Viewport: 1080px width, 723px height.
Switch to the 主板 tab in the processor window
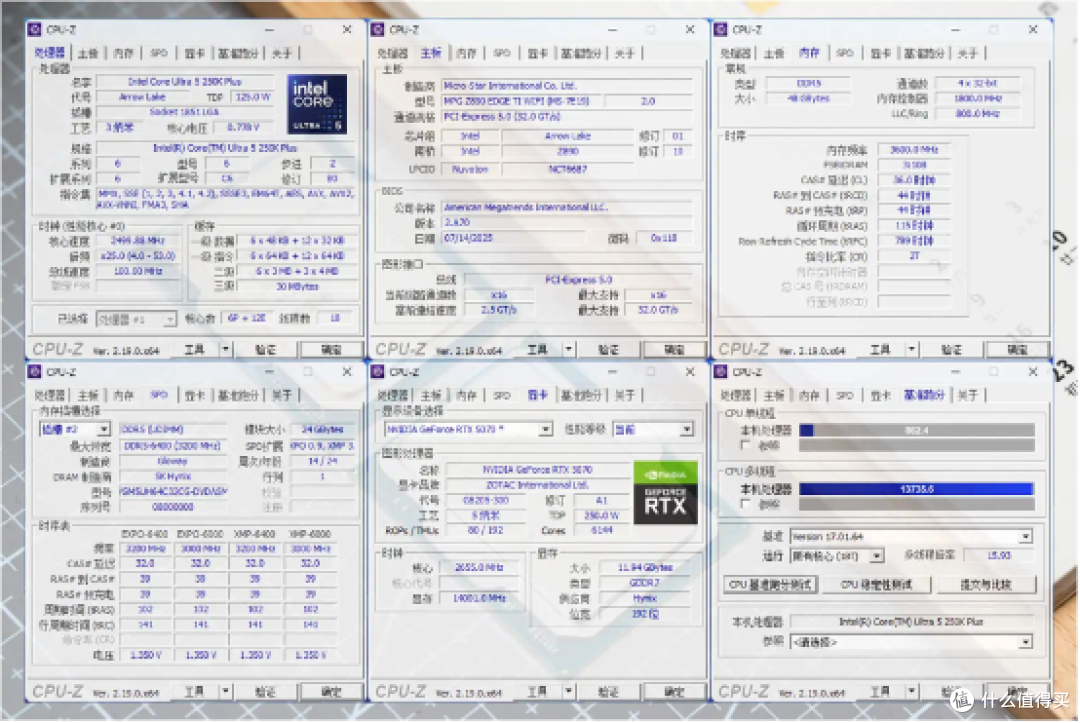[x=87, y=53]
